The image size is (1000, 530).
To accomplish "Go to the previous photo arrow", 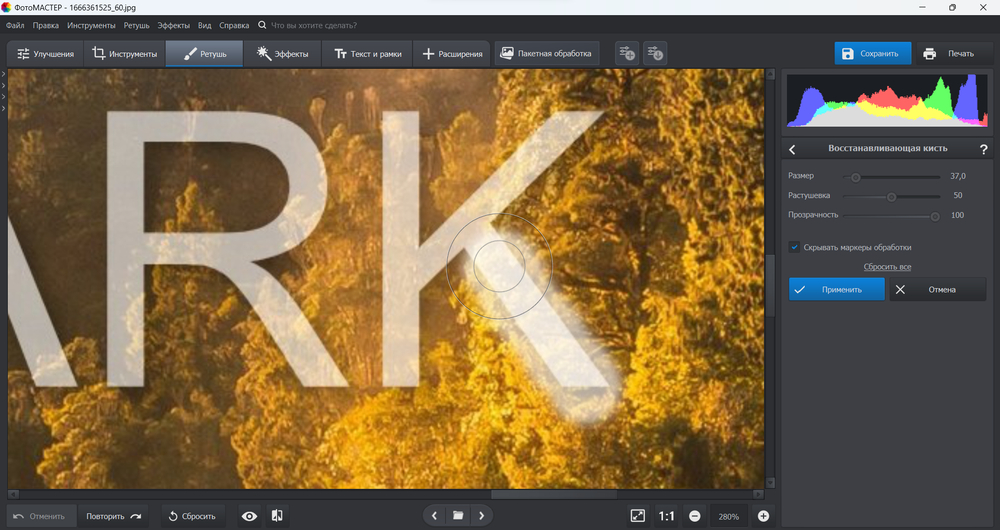I will [x=434, y=516].
